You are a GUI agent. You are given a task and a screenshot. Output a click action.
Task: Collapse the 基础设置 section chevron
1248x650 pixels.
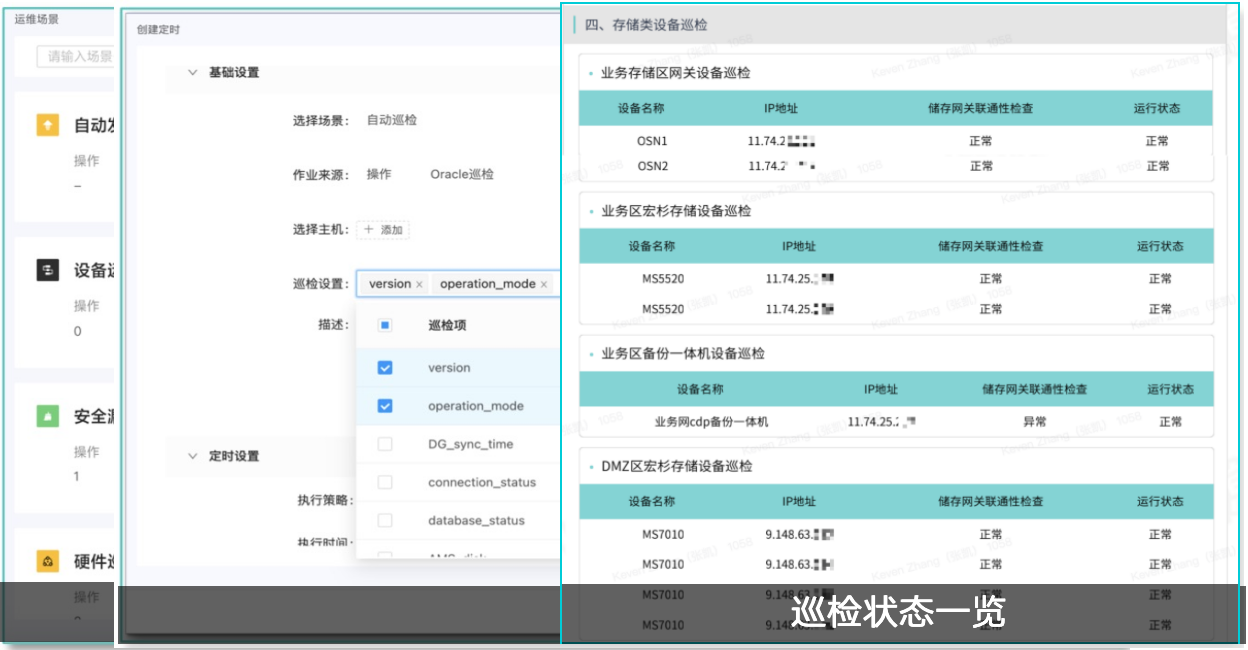tap(193, 73)
